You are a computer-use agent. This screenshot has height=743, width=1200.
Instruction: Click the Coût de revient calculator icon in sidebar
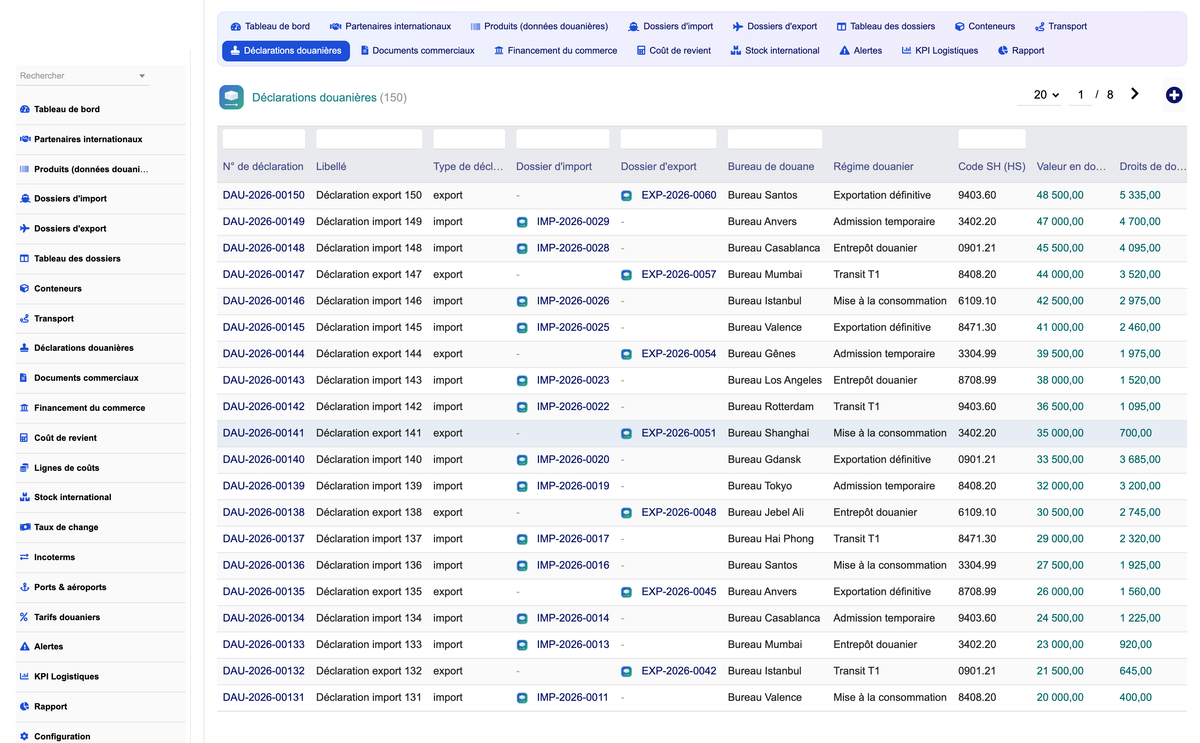(x=25, y=438)
